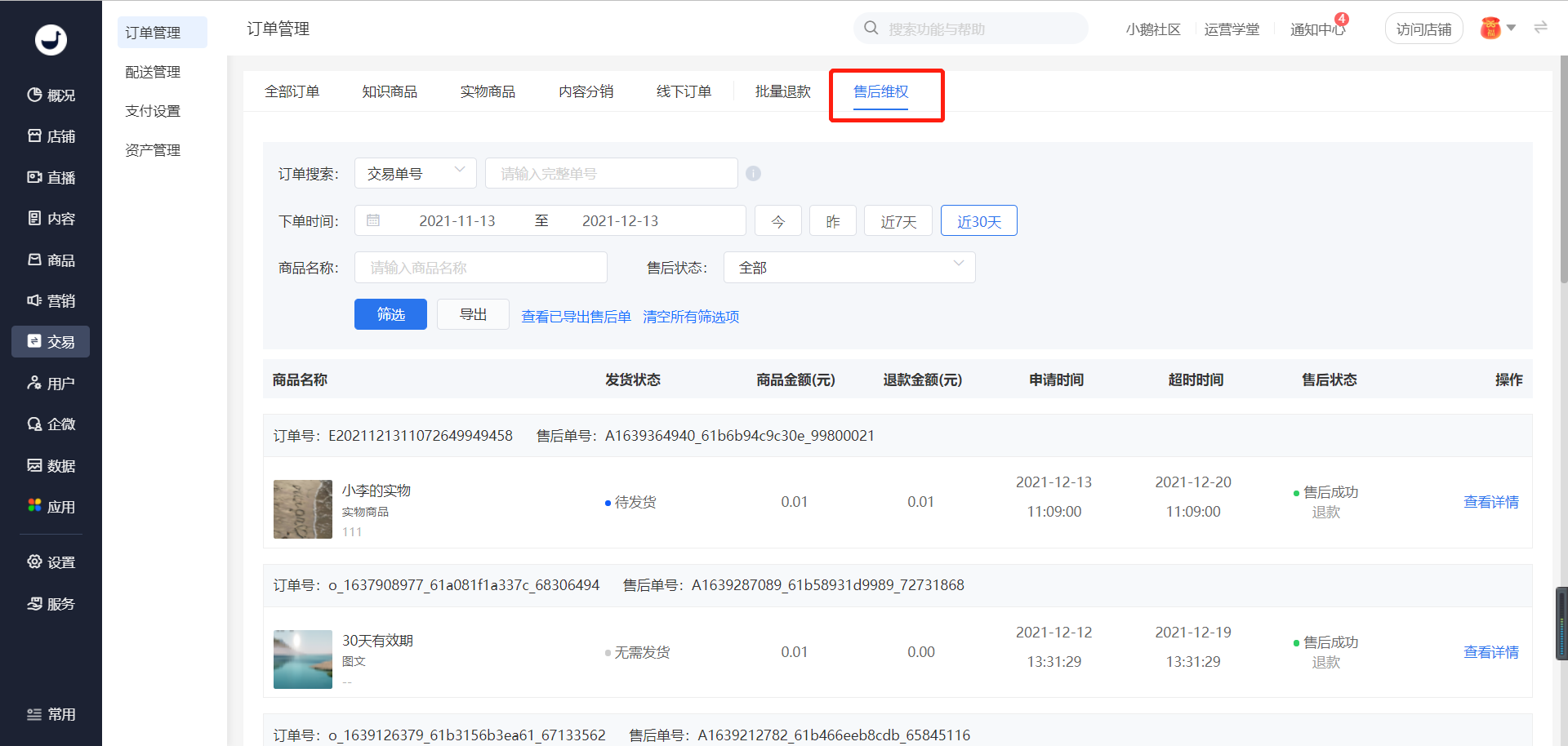This screenshot has width=1568, height=746.
Task: Select the 近7天 quick date option
Action: coord(898,221)
